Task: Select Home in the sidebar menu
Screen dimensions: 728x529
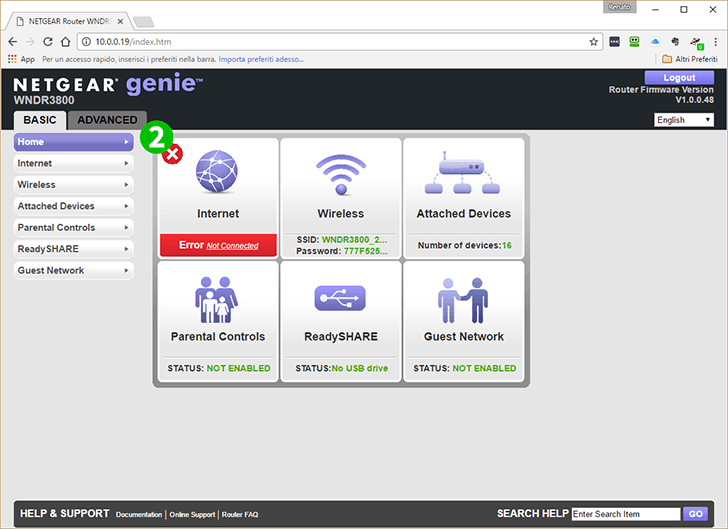Action: click(x=74, y=142)
